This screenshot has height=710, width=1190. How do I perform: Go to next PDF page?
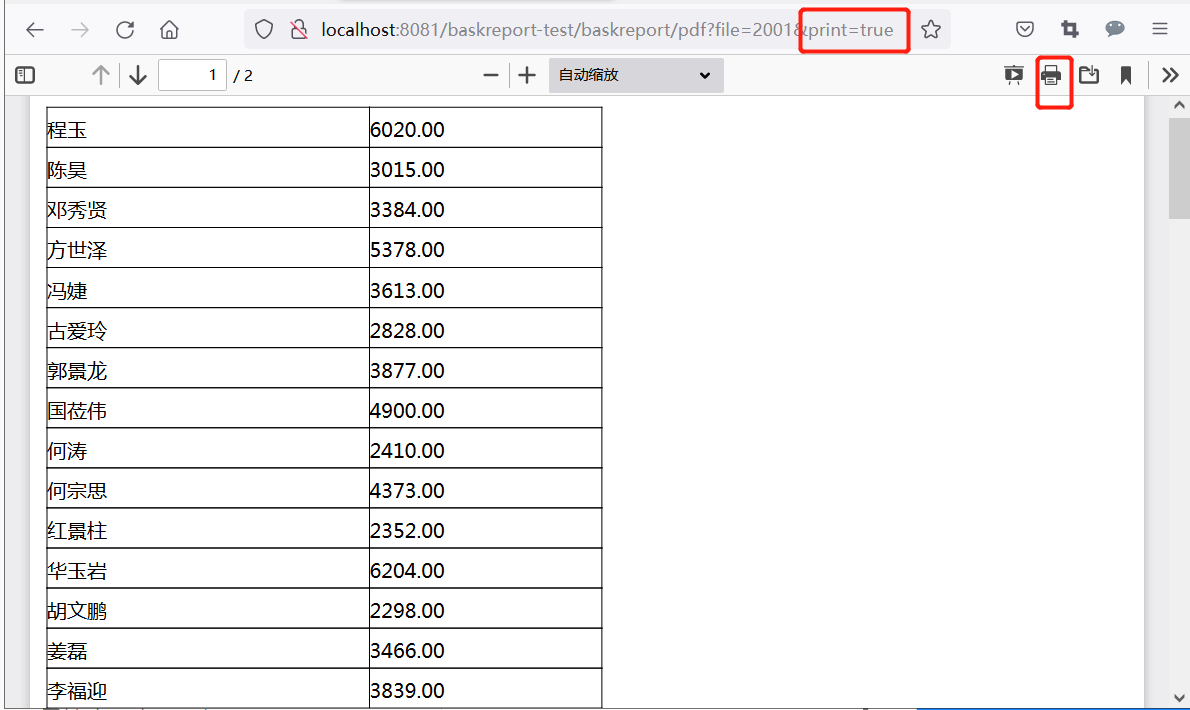(137, 75)
